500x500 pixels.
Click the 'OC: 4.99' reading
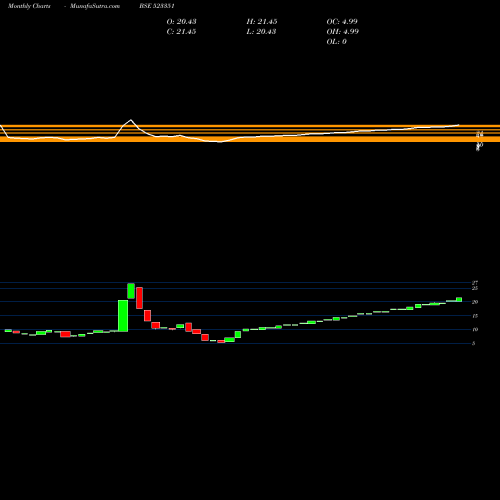[x=342, y=21]
